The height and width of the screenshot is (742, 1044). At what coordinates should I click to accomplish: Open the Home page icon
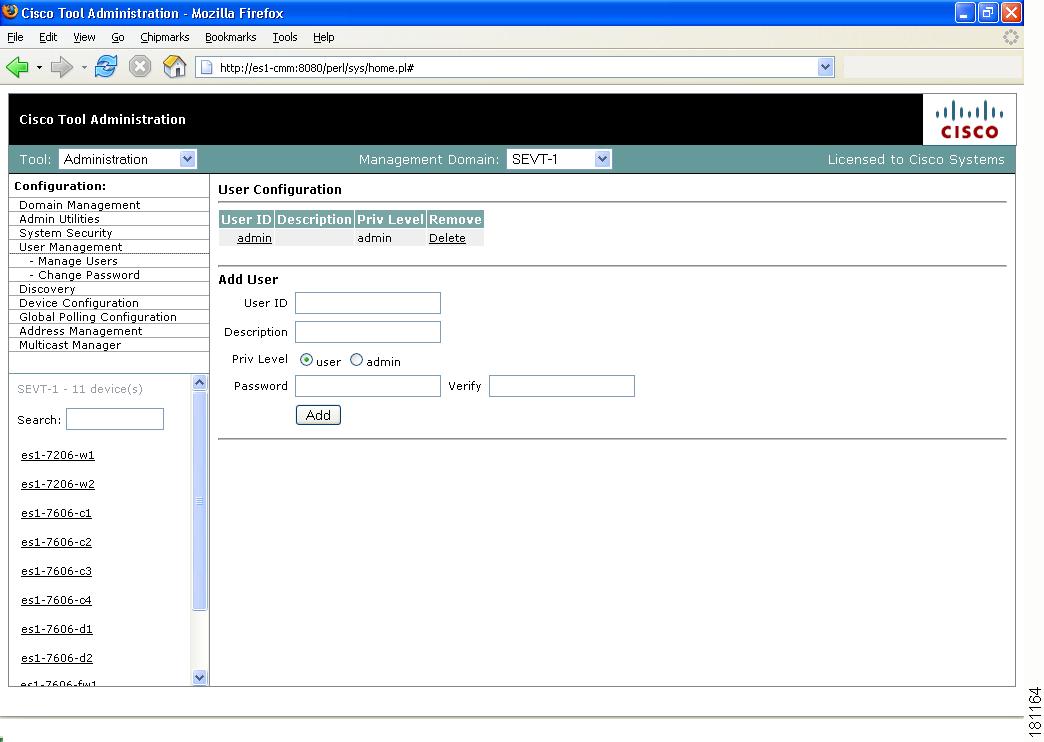pyautogui.click(x=174, y=67)
